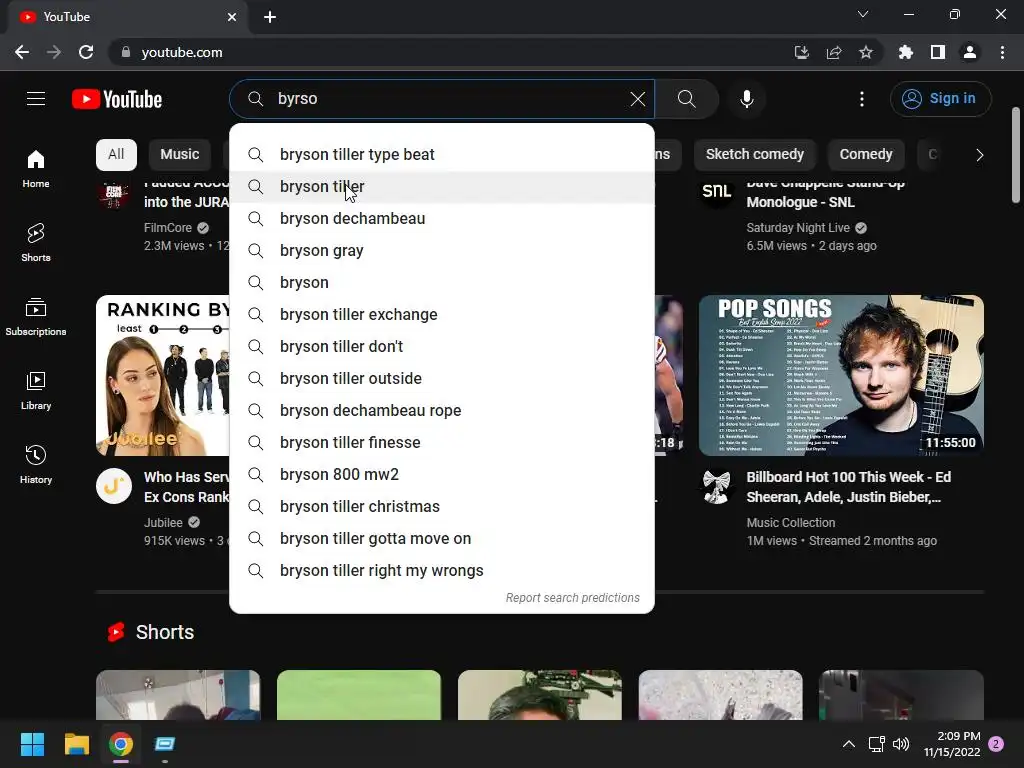Choose suggestion 'bryson tiller right my wrongs'
This screenshot has width=1024, height=768.
[442, 571]
